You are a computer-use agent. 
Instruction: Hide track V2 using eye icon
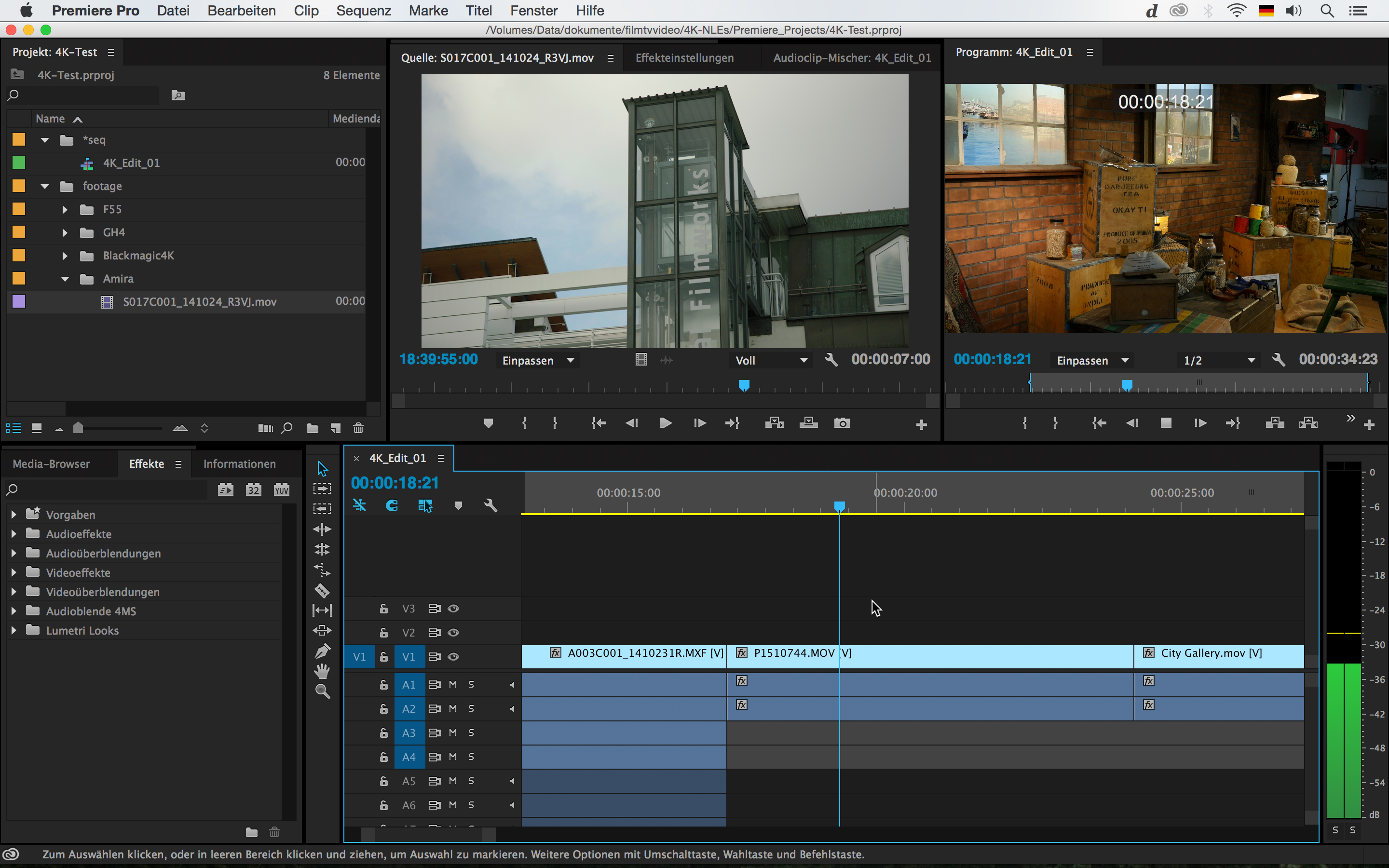pos(453,633)
